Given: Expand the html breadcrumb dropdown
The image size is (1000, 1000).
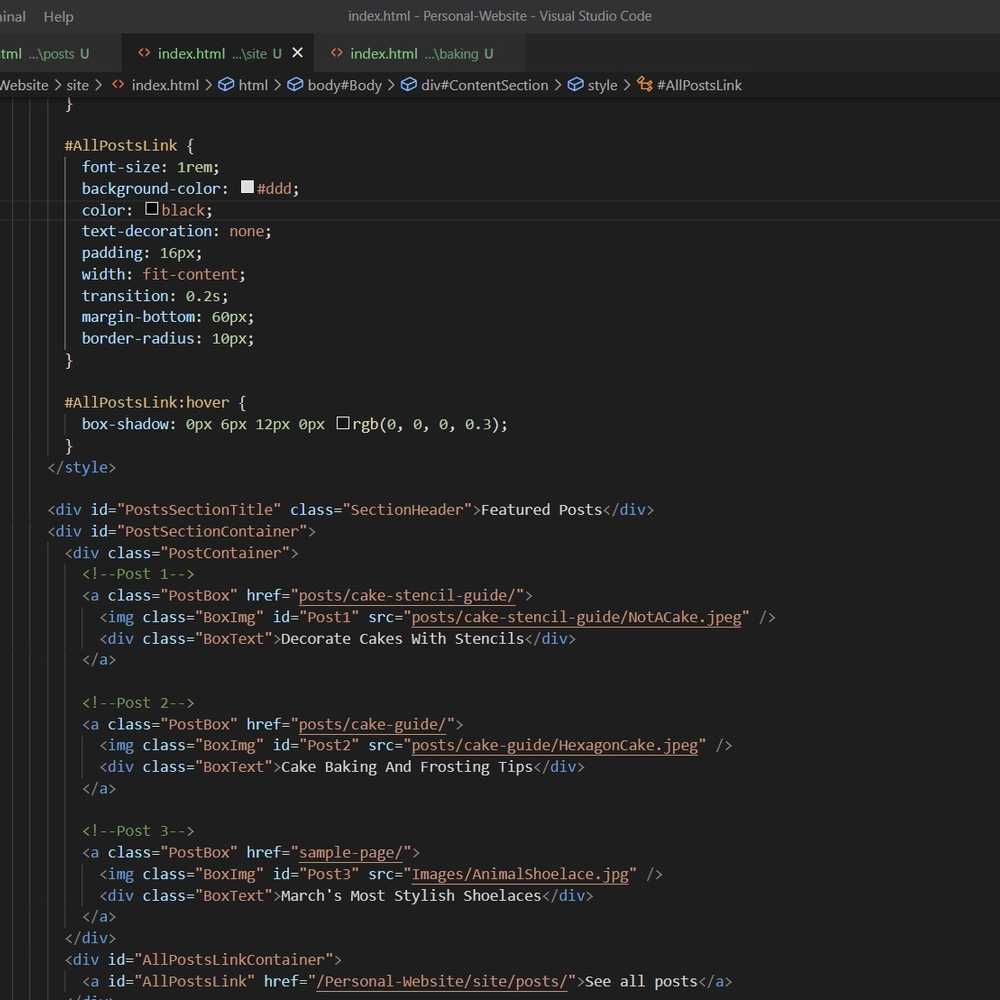Looking at the screenshot, I should click(x=253, y=85).
